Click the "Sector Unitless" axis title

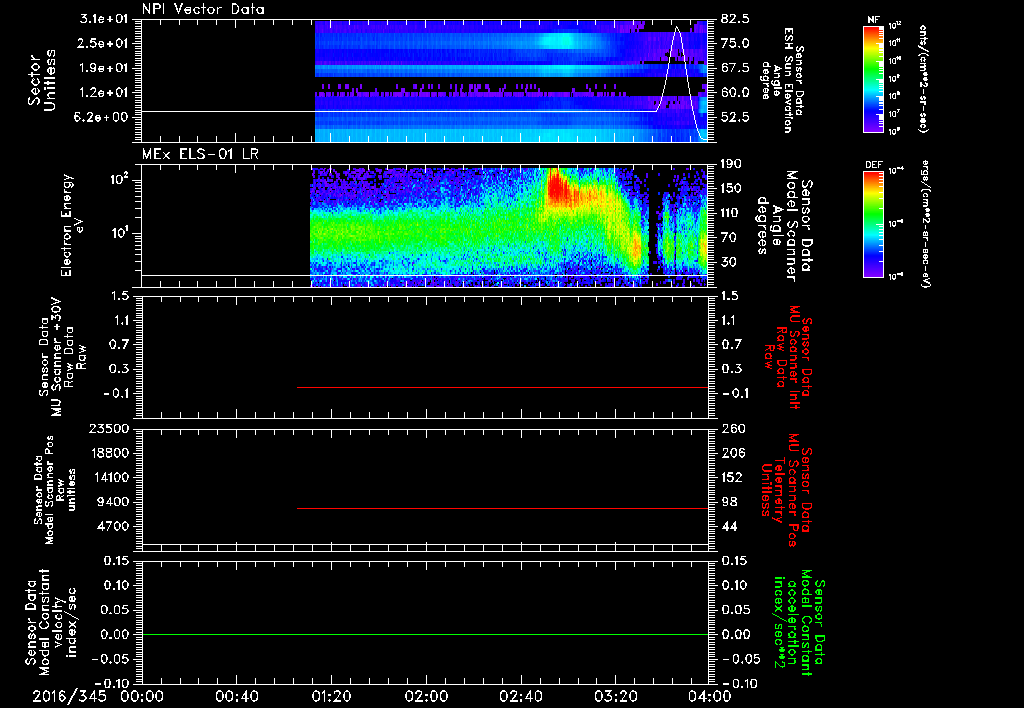(41, 81)
